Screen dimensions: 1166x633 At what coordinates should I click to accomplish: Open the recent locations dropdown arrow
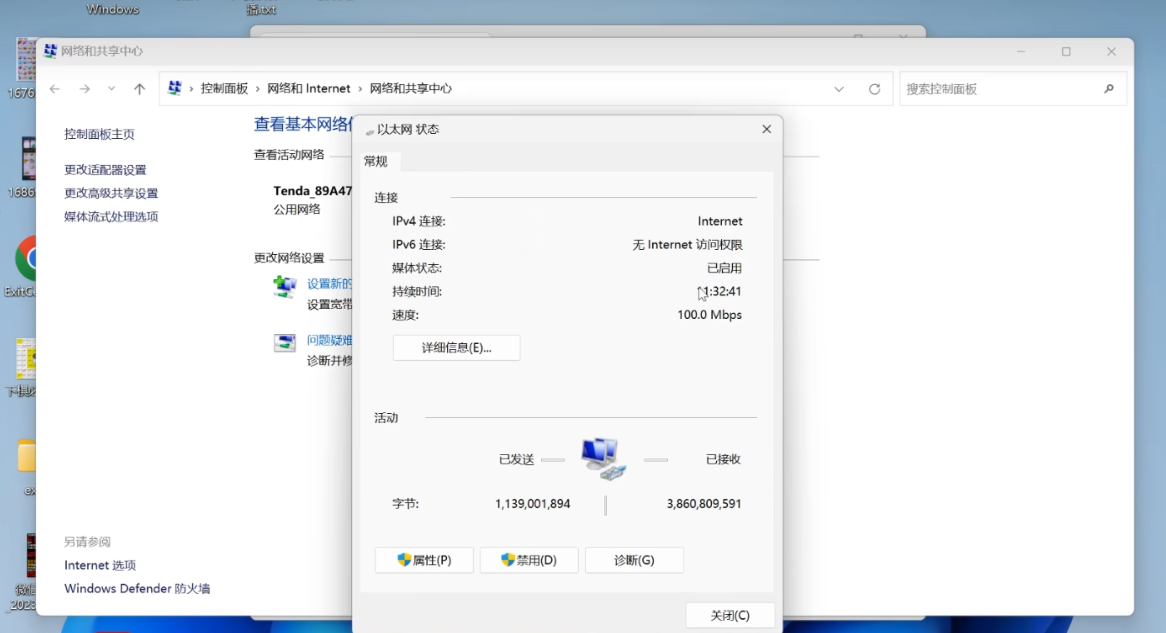111,89
